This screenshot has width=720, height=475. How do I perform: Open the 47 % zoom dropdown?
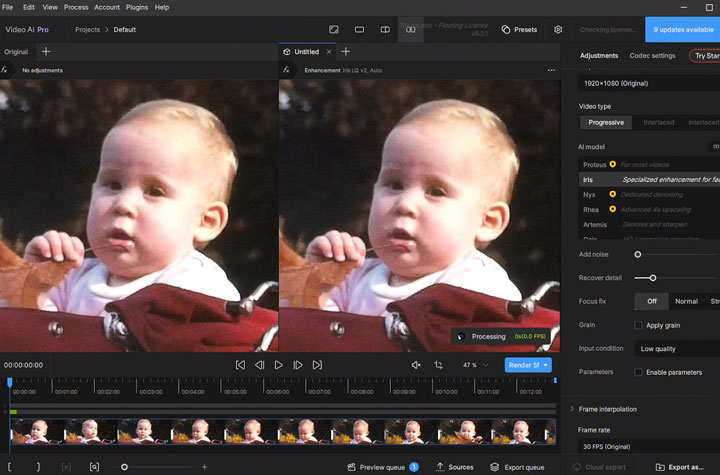[475, 365]
